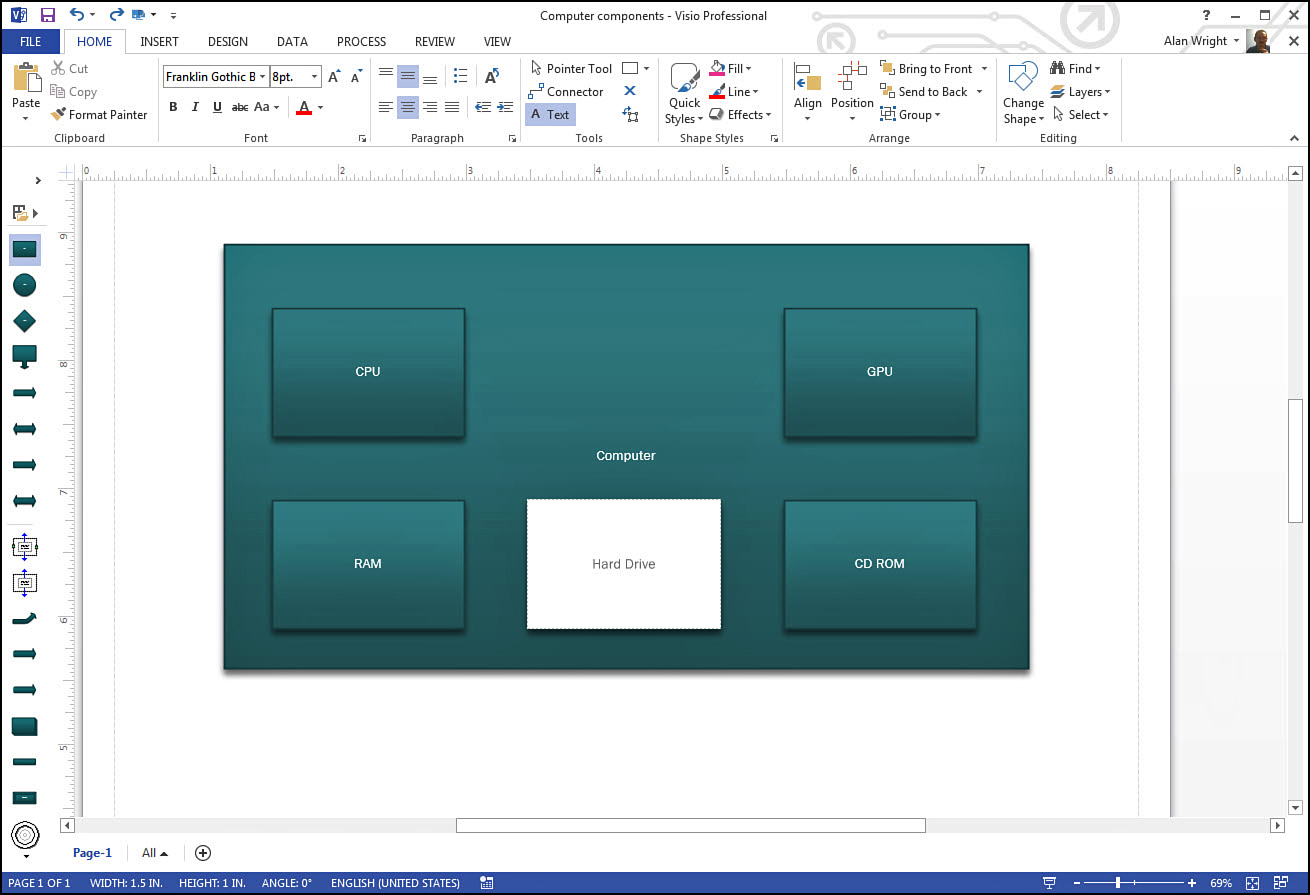Switch to the DESIGN tab

click(228, 42)
